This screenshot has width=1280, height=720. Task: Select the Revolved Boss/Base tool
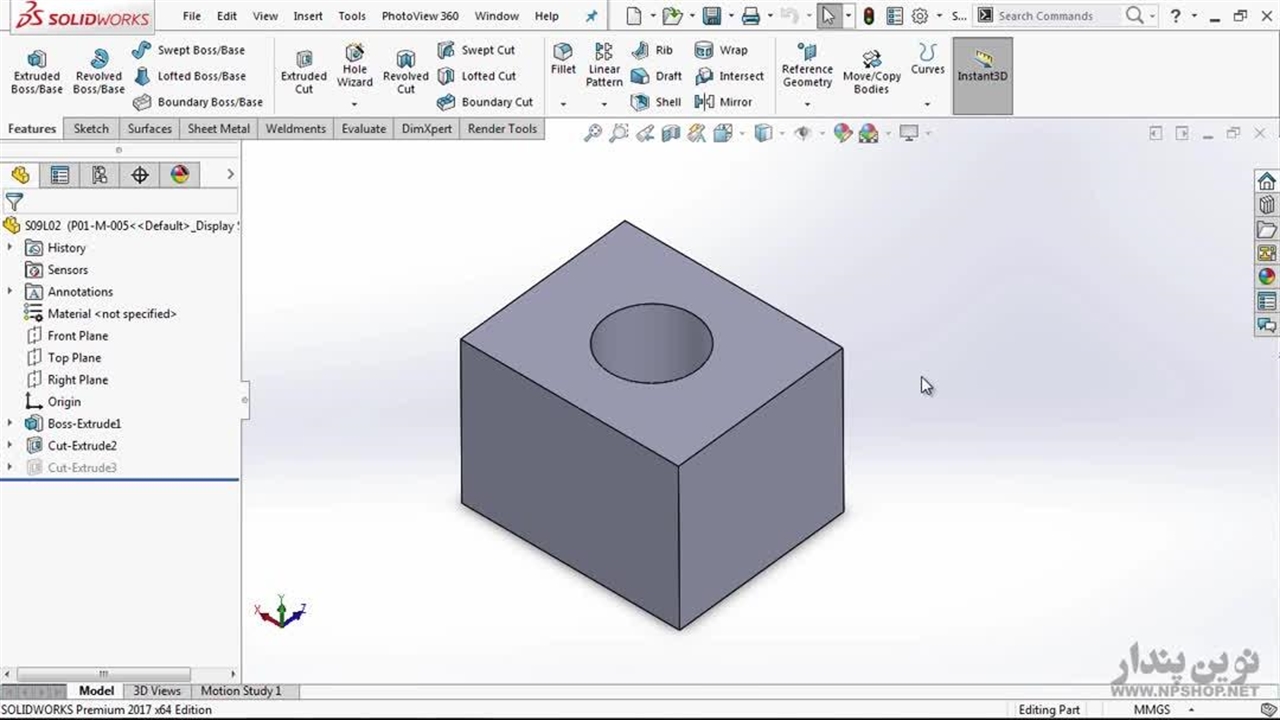coord(98,70)
